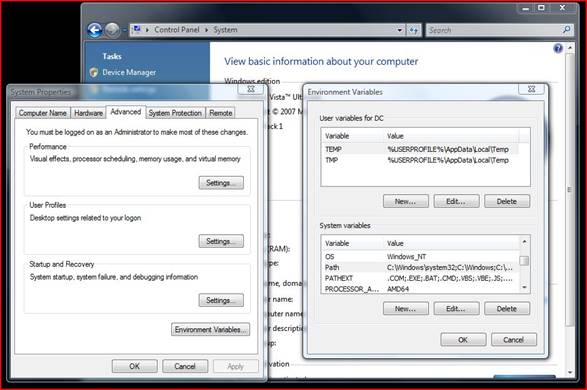This screenshot has width=587, height=390.
Task: Open Startup and Recovery Settings button
Action: pos(221,300)
